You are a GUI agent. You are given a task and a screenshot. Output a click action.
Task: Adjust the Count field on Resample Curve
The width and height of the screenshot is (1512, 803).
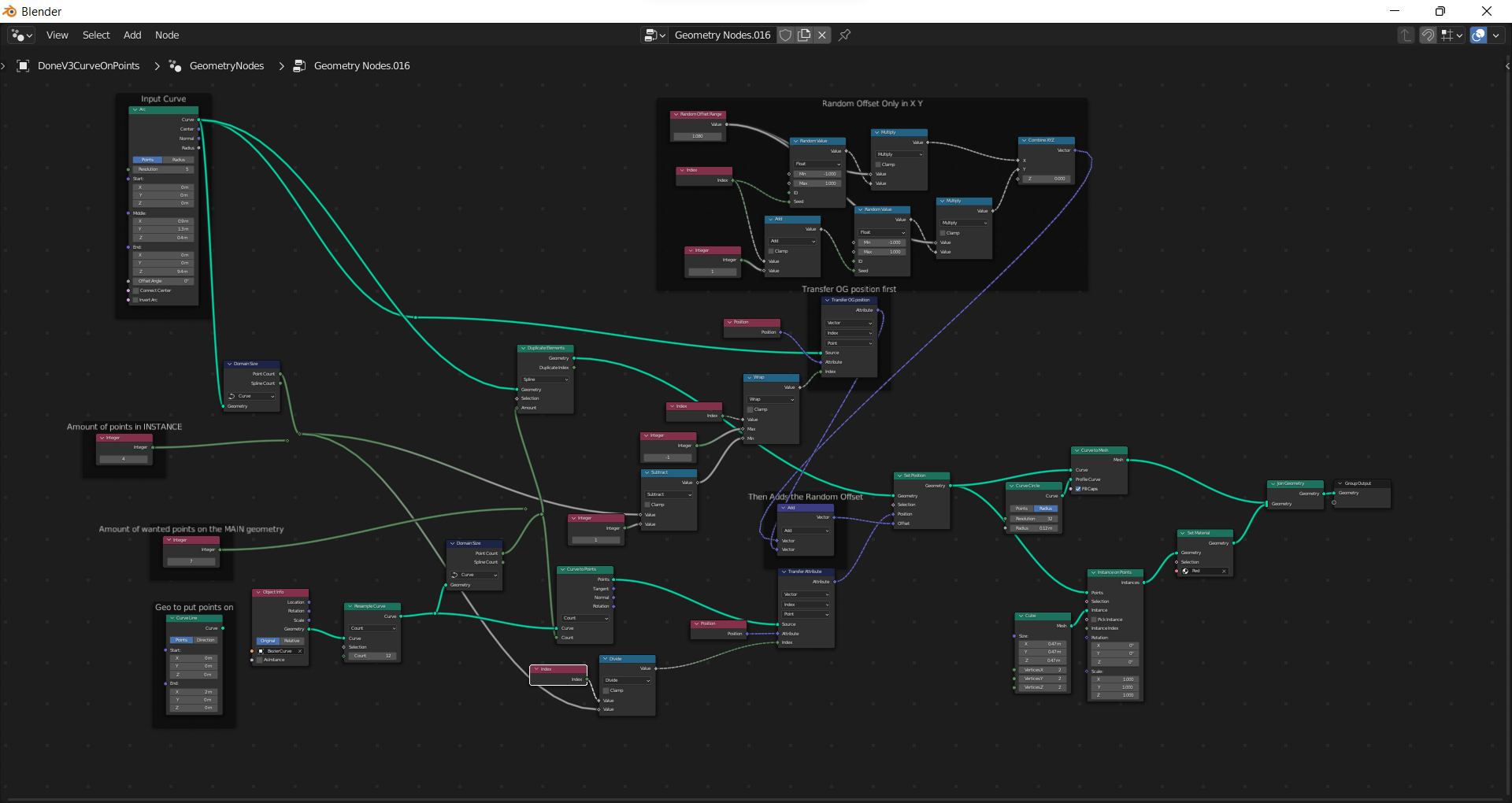(x=372, y=656)
